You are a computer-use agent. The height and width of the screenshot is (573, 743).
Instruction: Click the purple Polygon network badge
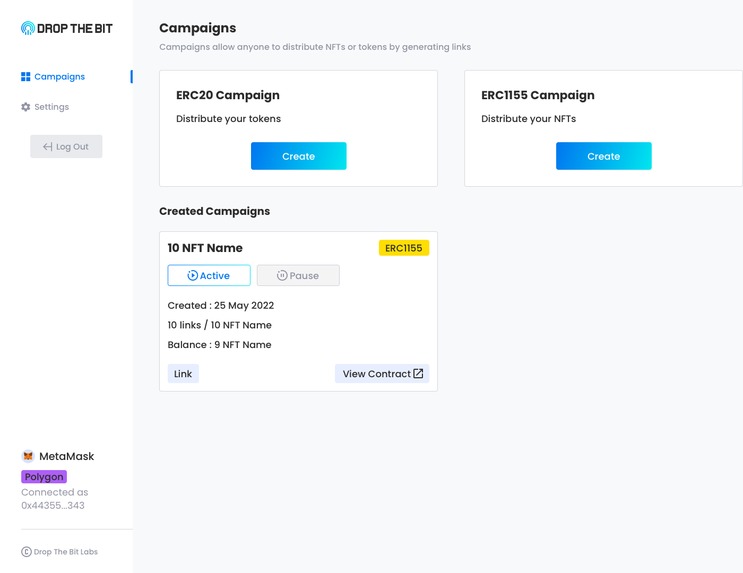point(44,477)
